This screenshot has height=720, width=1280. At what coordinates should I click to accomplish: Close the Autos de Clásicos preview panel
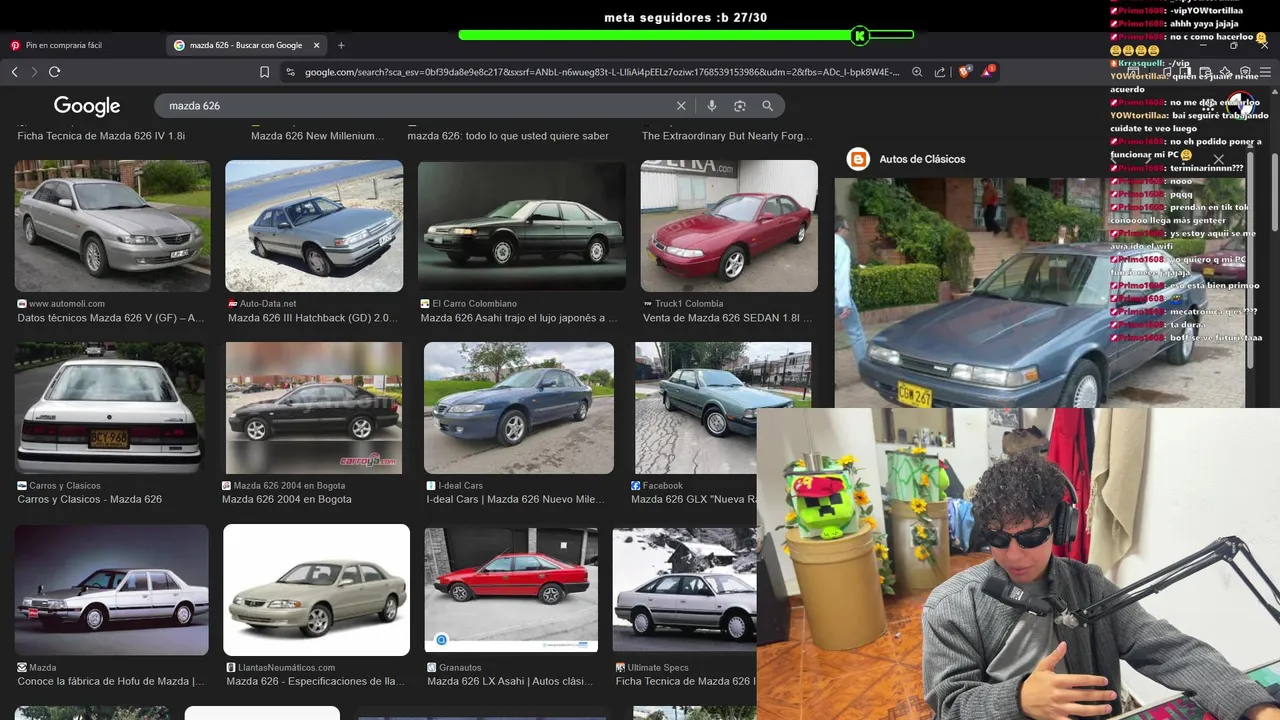pos(1218,159)
